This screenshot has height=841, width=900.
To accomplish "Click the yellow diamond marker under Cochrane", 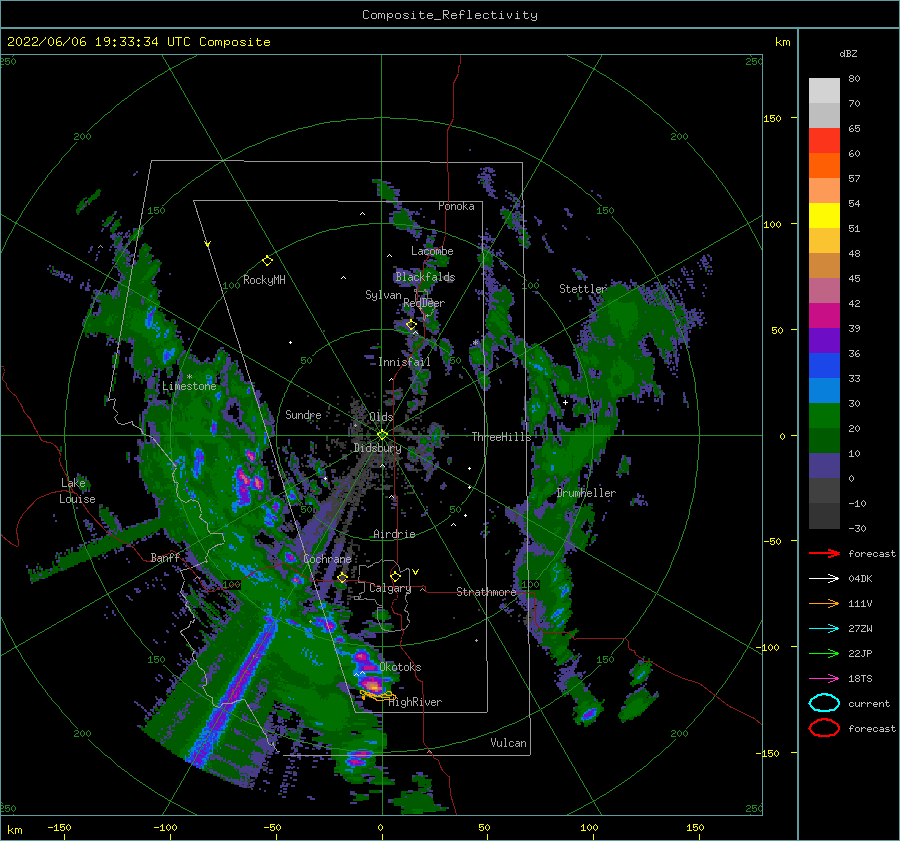I will (x=342, y=578).
